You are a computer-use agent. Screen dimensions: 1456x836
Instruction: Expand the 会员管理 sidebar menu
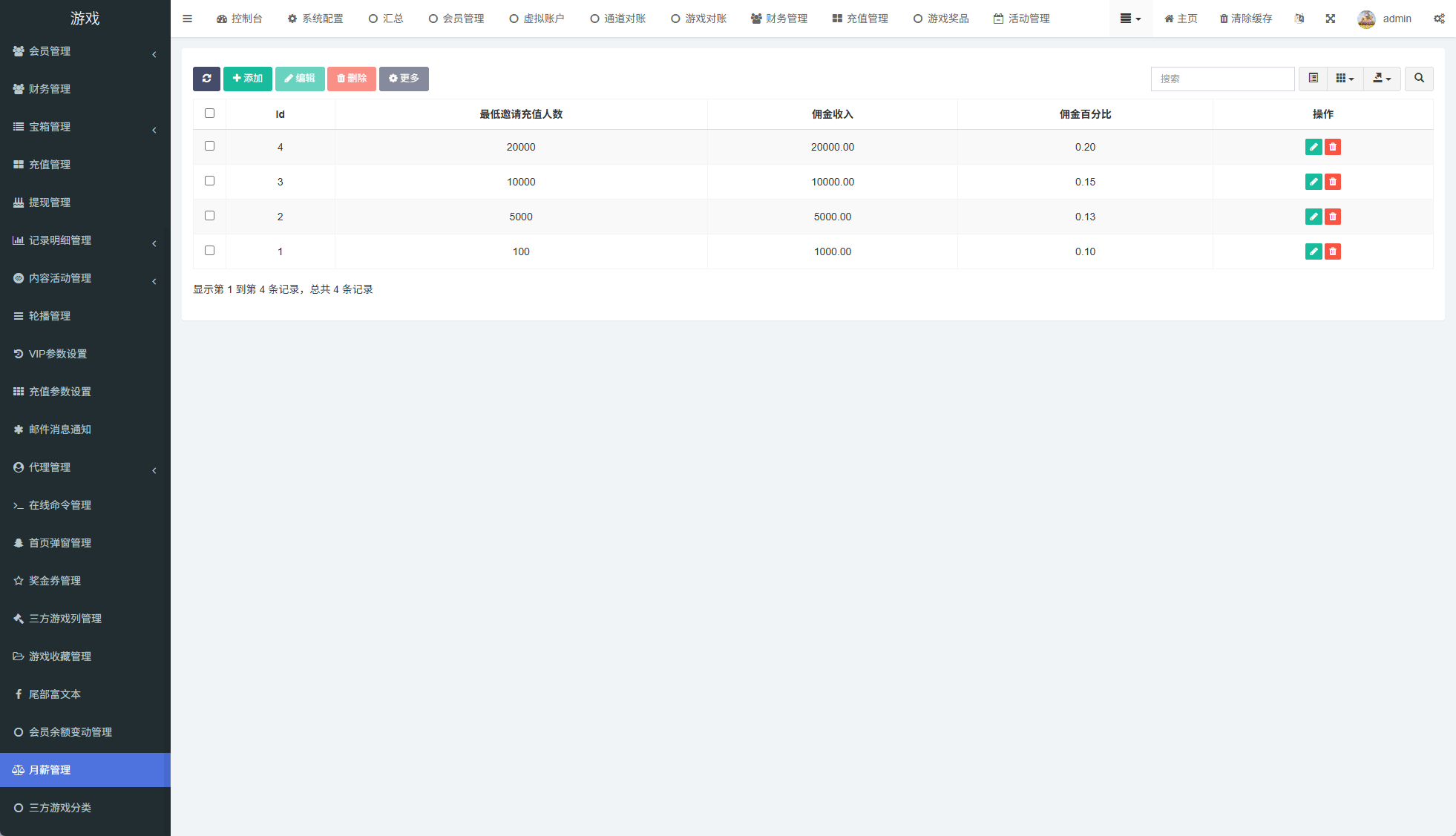click(50, 51)
